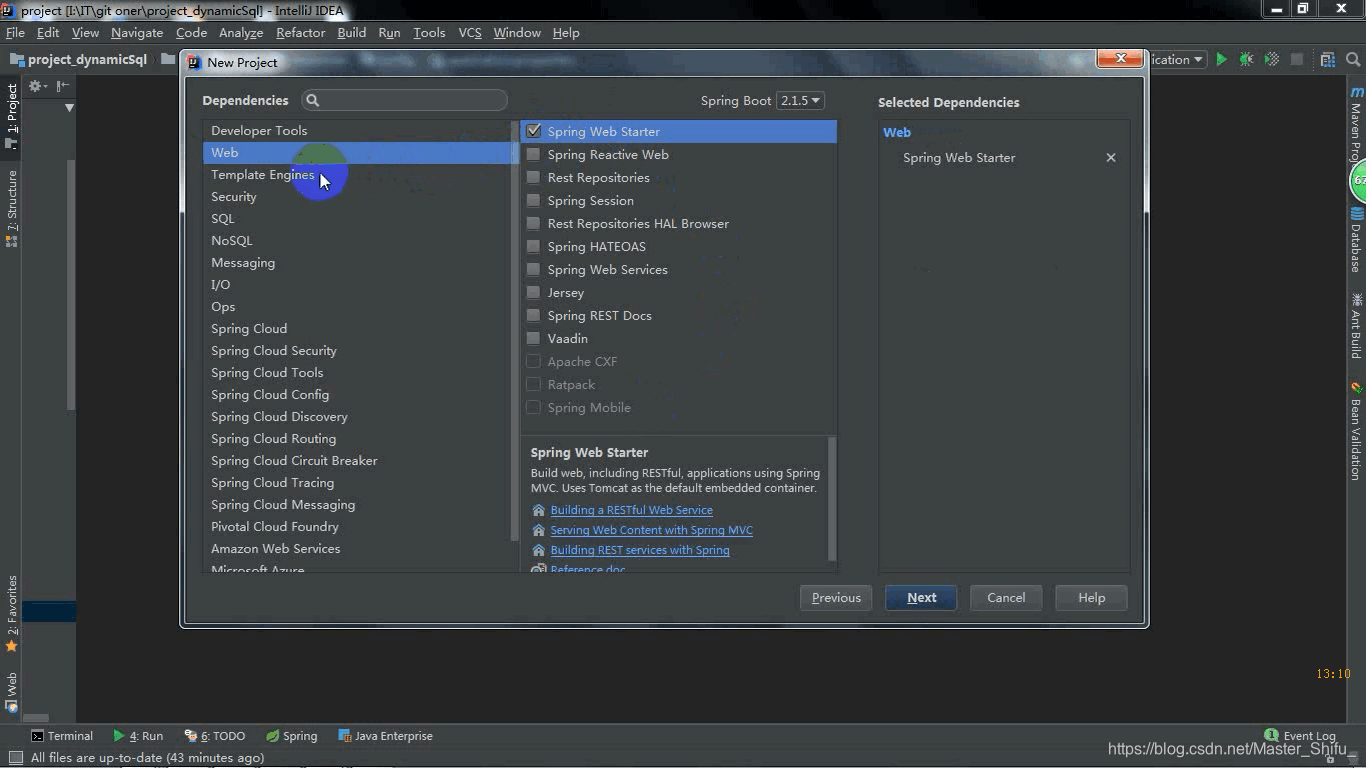Open the Maven Projects side tool window
Viewport: 1366px width, 768px height.
pos(1357,125)
